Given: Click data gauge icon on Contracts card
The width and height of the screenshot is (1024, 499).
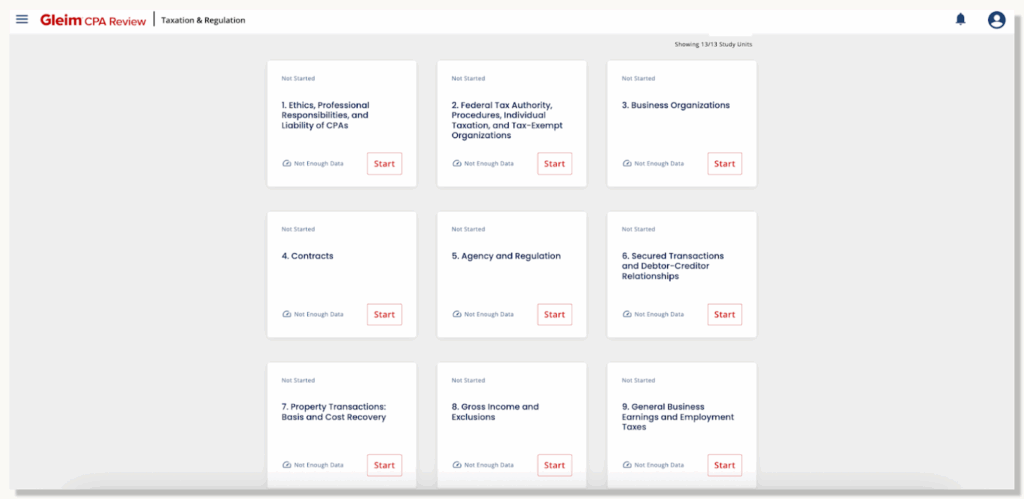Looking at the screenshot, I should [287, 314].
